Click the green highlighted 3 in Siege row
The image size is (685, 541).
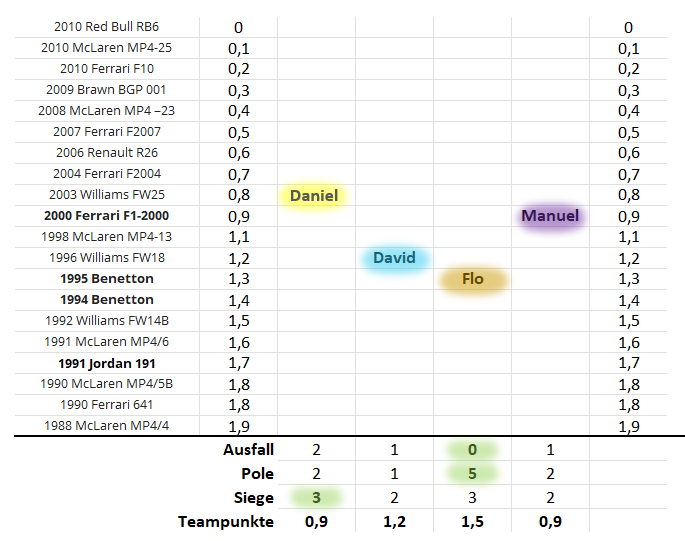pos(316,497)
